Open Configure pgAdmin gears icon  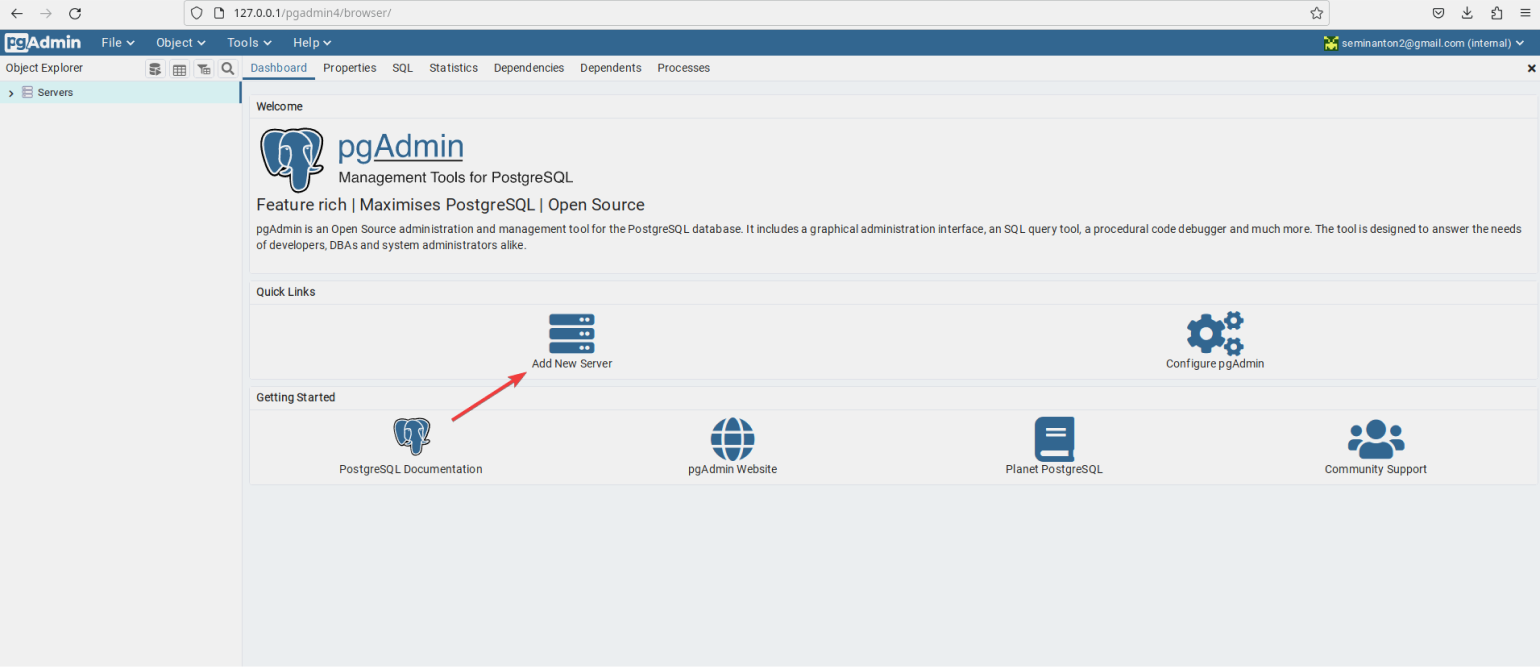[x=1215, y=333]
